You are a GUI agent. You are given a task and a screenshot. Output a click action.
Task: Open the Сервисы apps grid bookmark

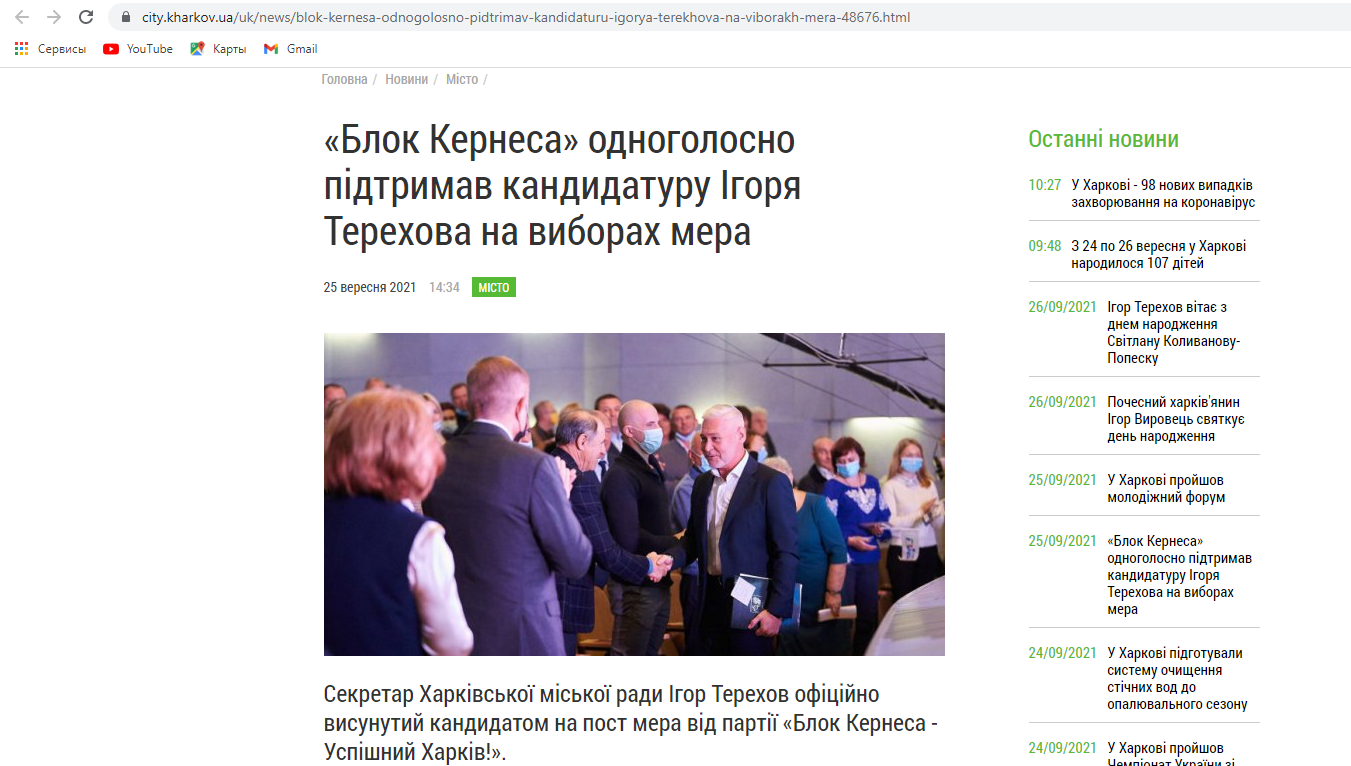pyautogui.click(x=50, y=48)
